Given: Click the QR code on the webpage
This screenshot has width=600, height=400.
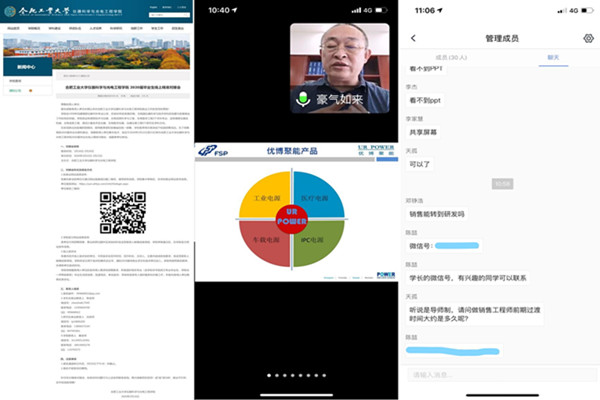Looking at the screenshot, I should 123,211.
